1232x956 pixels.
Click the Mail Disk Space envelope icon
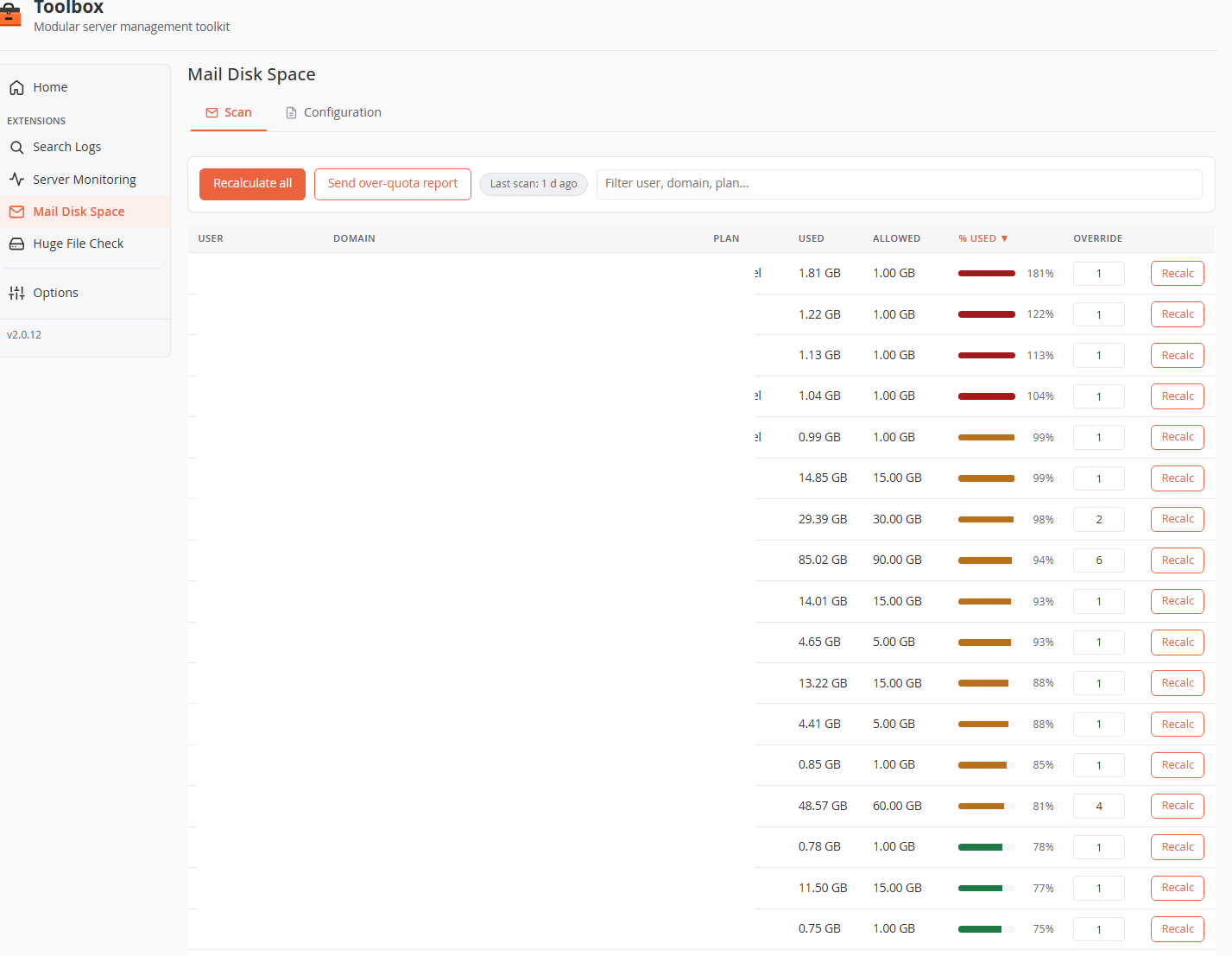pyautogui.click(x=16, y=212)
